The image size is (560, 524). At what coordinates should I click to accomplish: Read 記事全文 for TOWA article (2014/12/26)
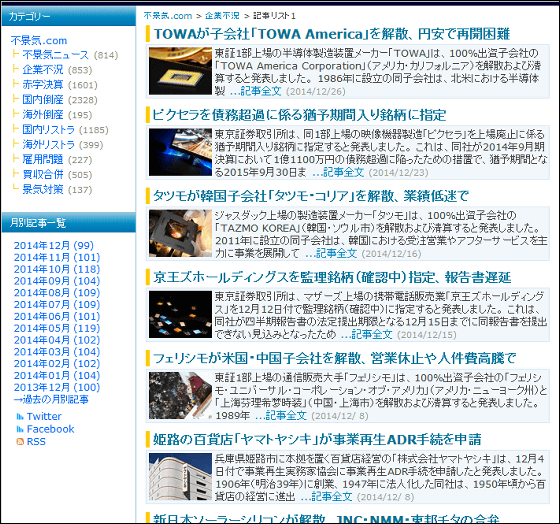pos(255,91)
